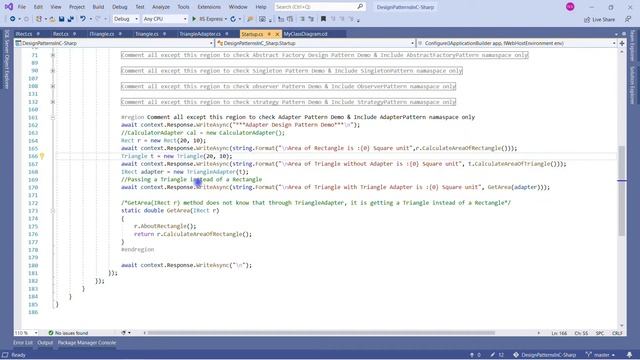Click the Save file toolbar icon
Viewport: 640px width, 360px height.
click(61, 19)
